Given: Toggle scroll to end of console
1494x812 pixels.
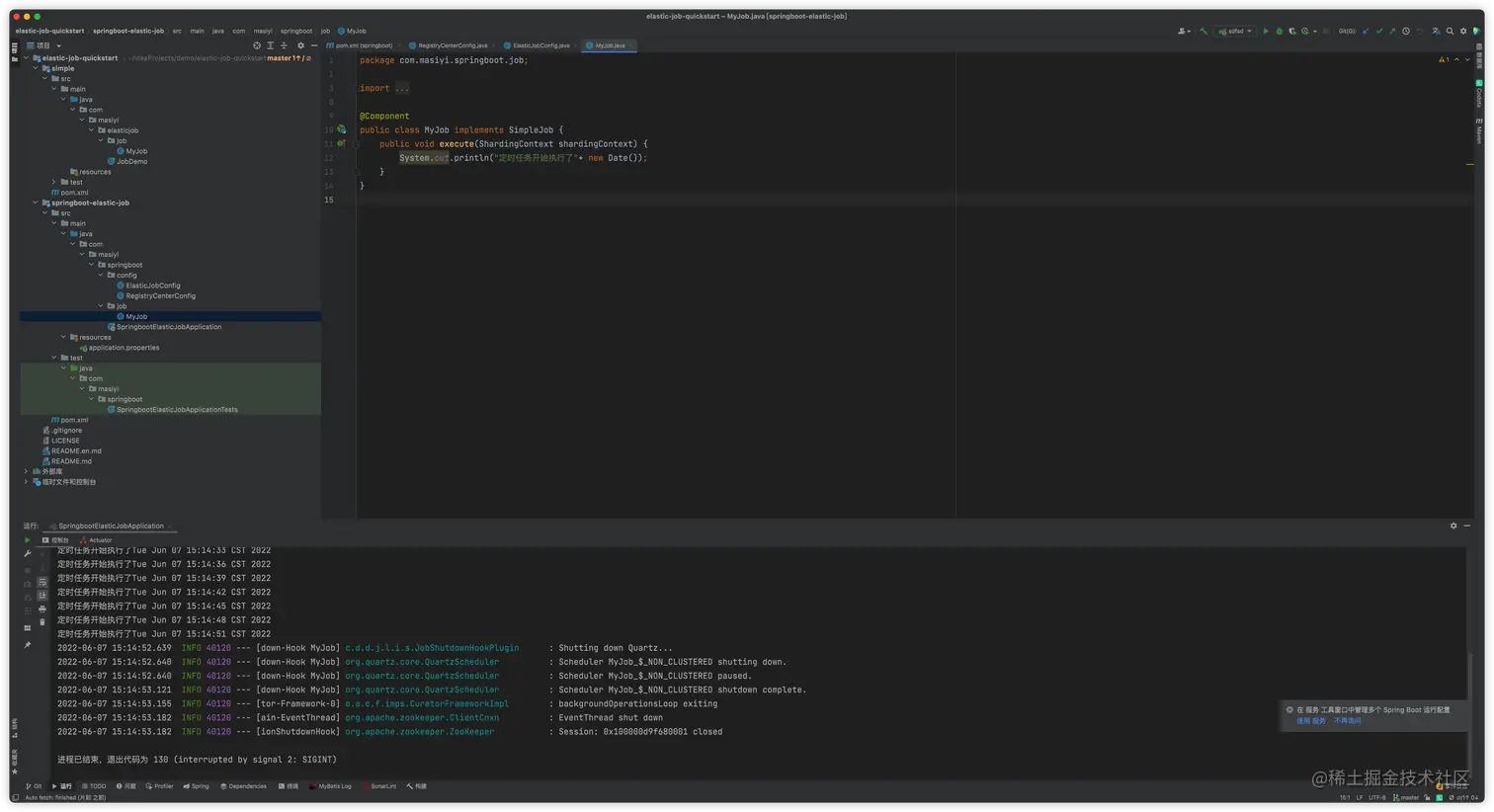Looking at the screenshot, I should (x=41, y=596).
